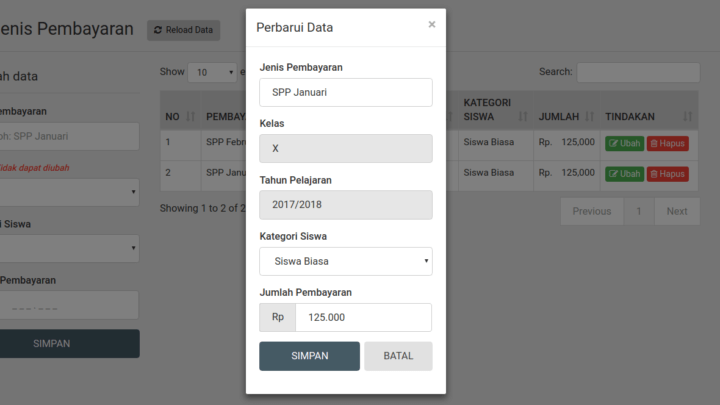
Task: Click Rp. 125,000 amount in row 2
Action: click(567, 173)
